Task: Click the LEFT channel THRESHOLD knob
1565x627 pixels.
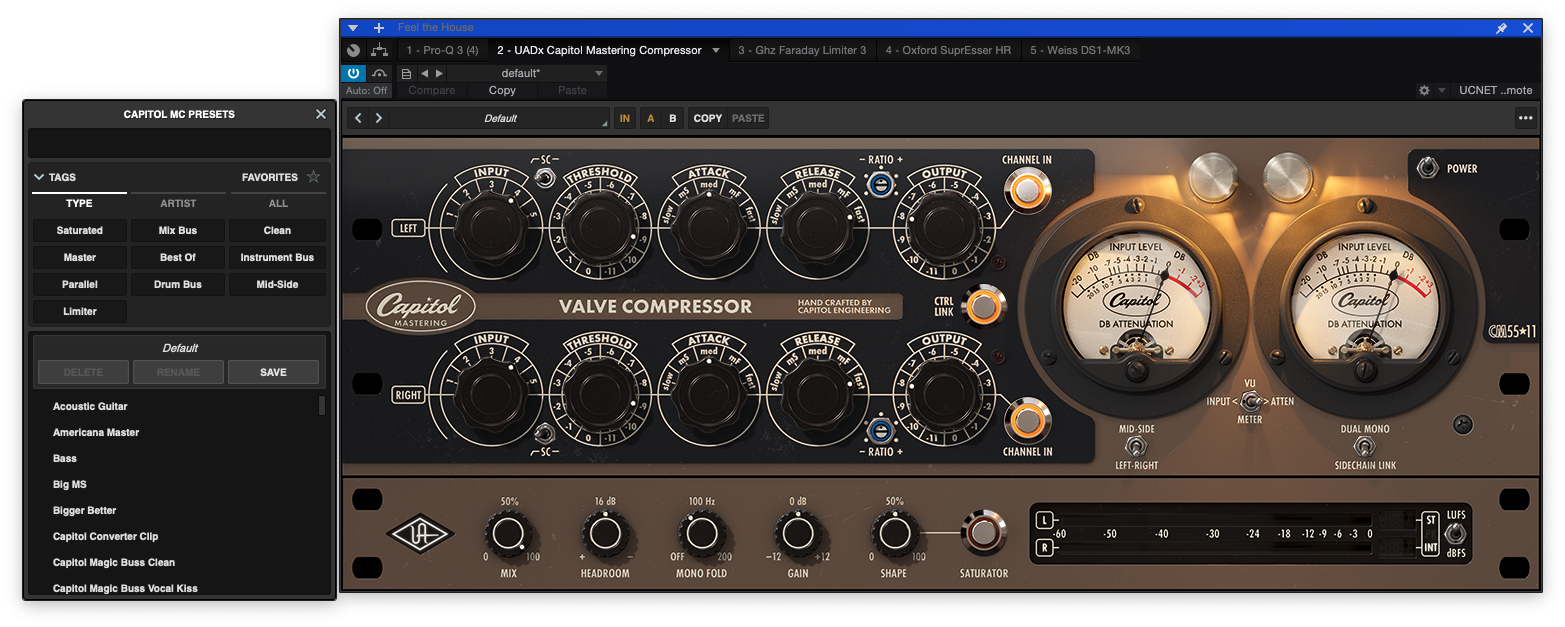Action: (x=599, y=227)
